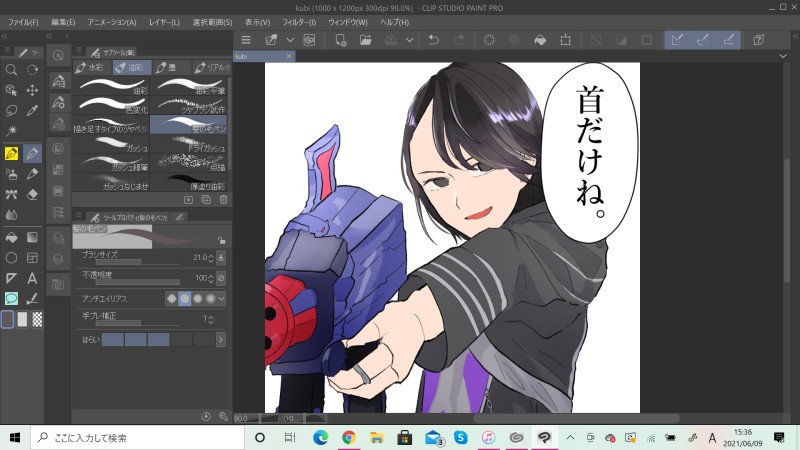Click the Fill bucket command bar icon

tap(540, 40)
